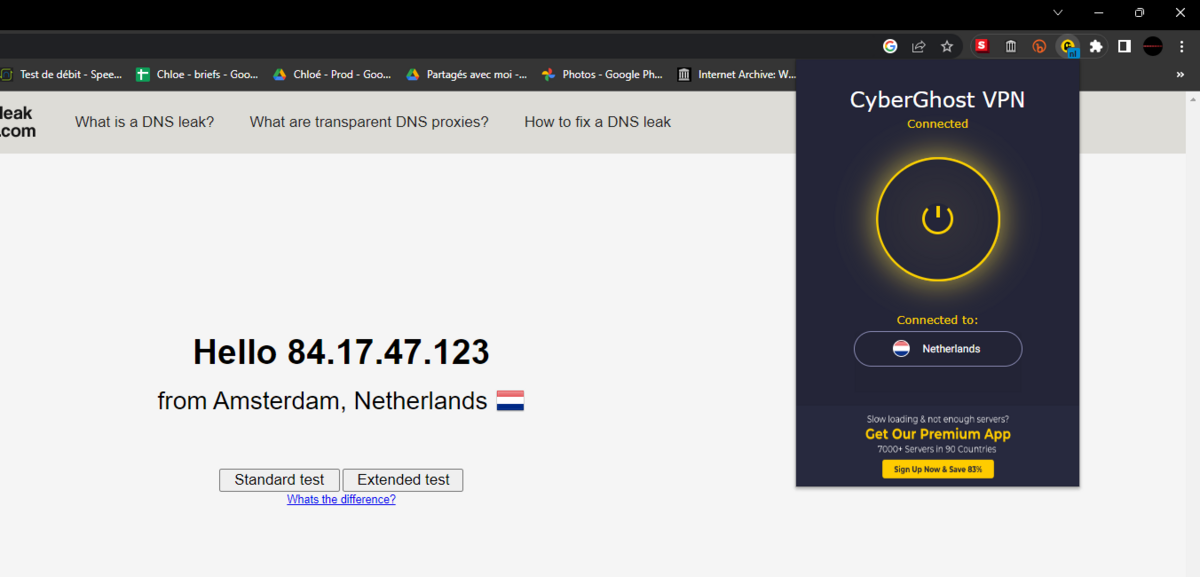1200x577 pixels.
Task: Open the How to fix a DNS leak link
Action: 597,122
